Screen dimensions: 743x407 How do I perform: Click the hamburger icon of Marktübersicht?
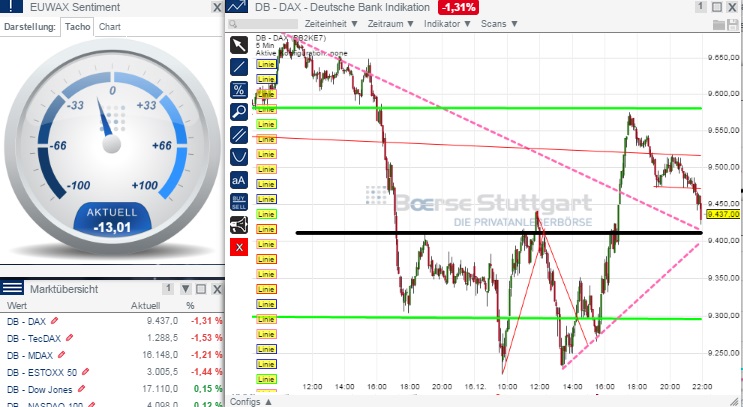click(x=12, y=287)
